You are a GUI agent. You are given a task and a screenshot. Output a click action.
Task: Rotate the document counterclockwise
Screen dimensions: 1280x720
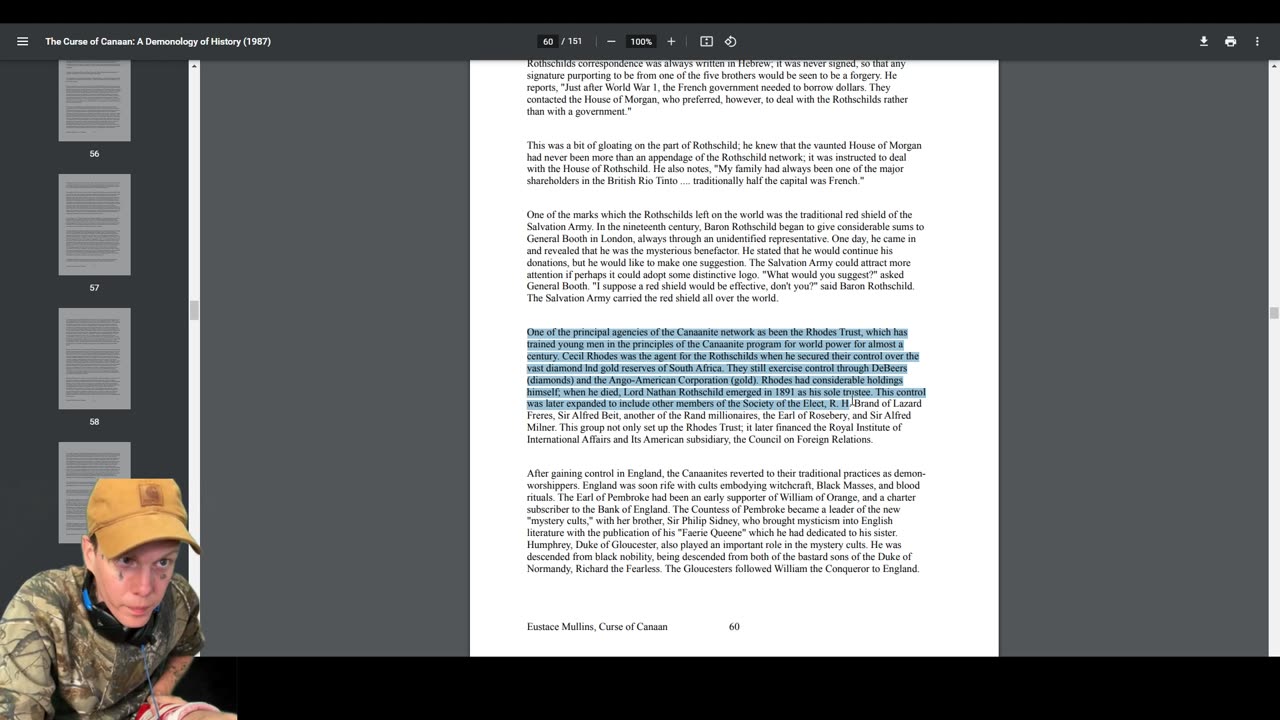[731, 41]
